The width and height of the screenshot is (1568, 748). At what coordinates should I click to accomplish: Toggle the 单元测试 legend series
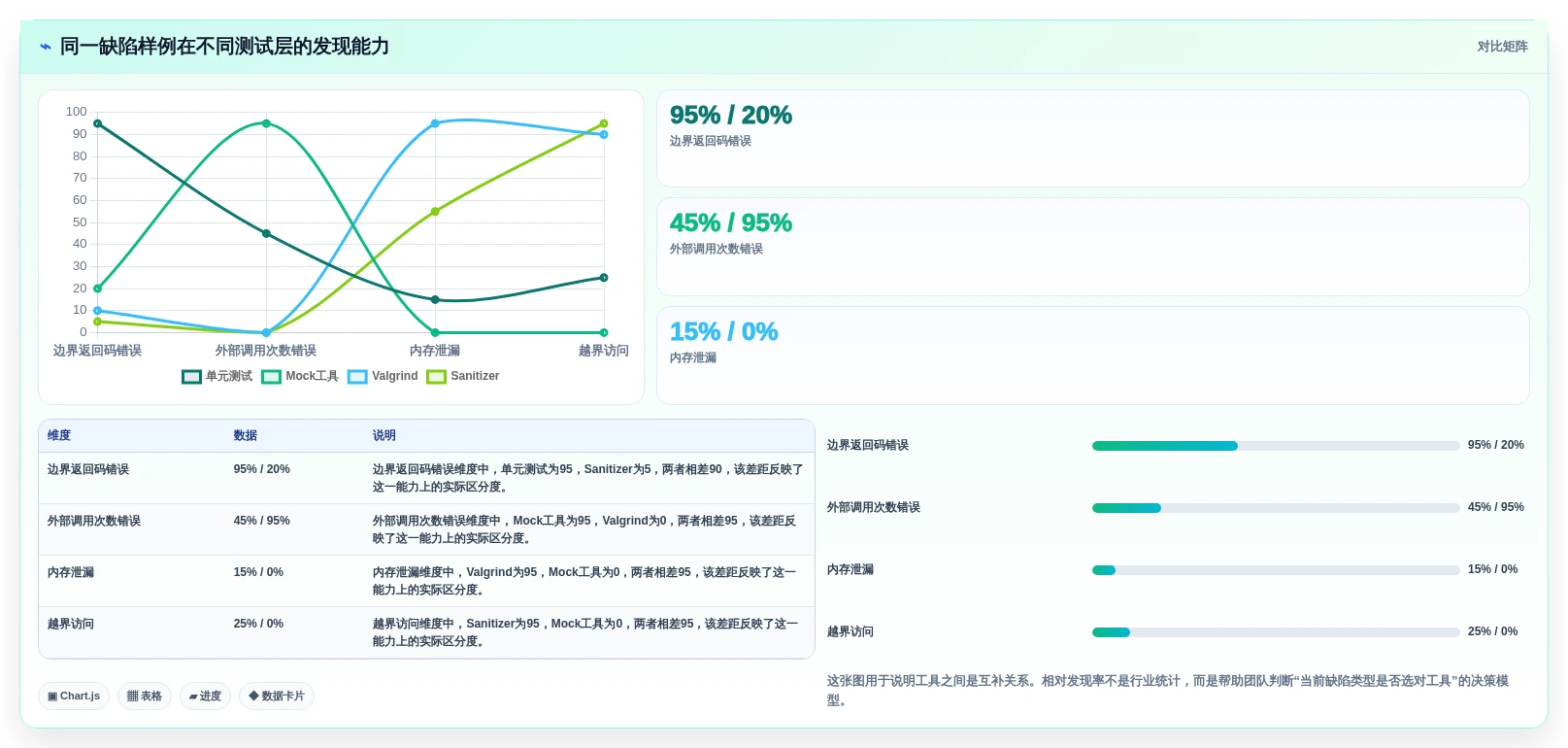217,377
